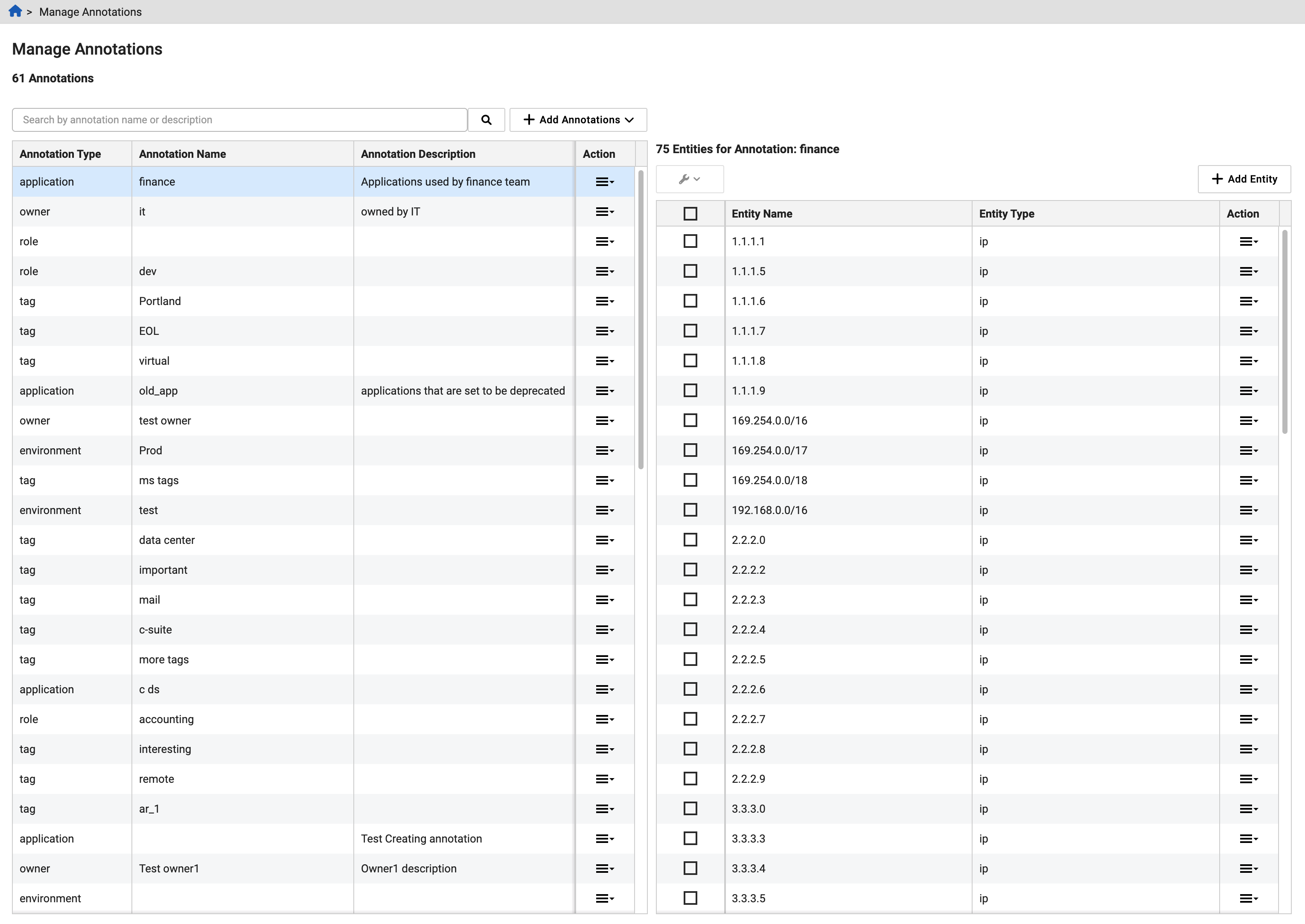The width and height of the screenshot is (1305, 924).
Task: Expand the Add Annotations dropdown chevron
Action: pyautogui.click(x=629, y=119)
